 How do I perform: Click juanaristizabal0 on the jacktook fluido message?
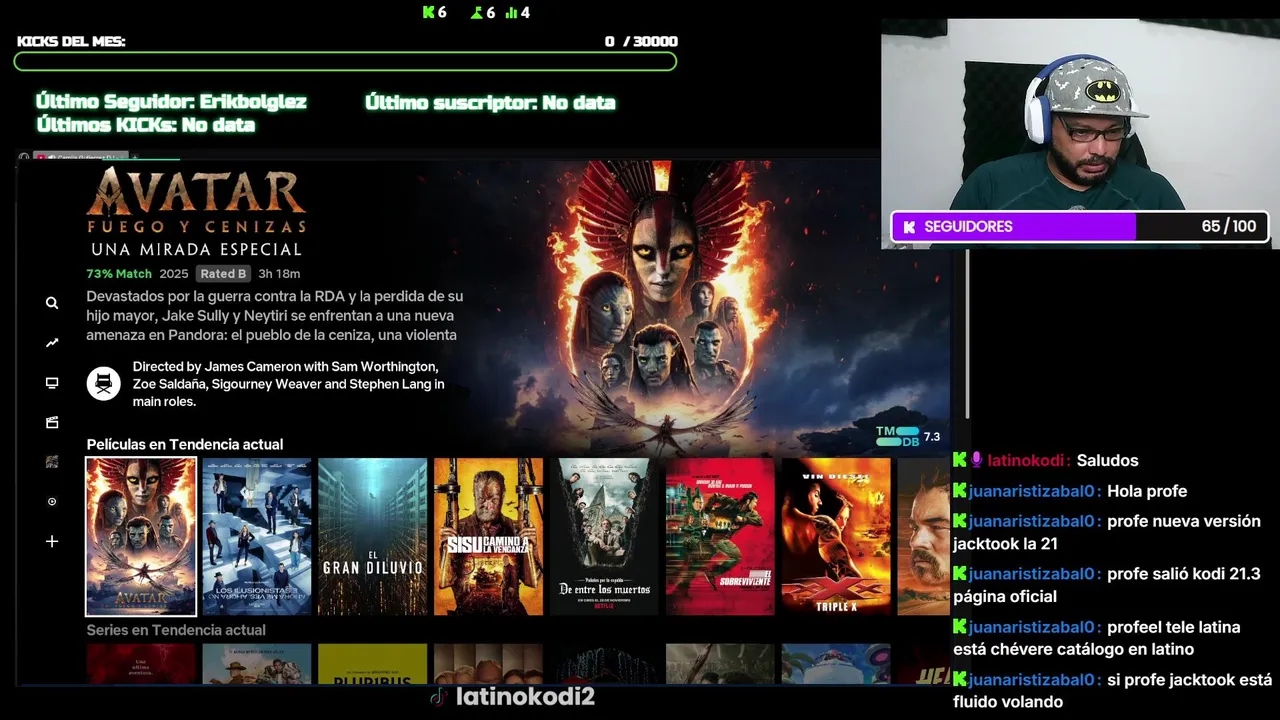(x=1035, y=680)
